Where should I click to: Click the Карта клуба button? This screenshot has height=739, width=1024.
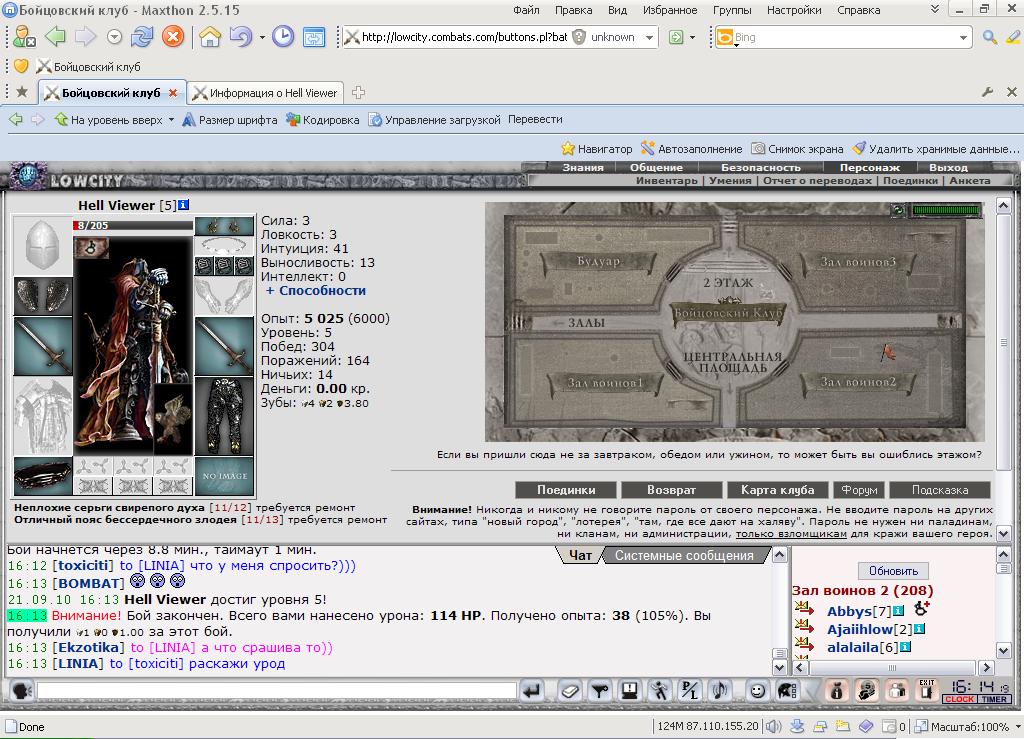click(777, 490)
